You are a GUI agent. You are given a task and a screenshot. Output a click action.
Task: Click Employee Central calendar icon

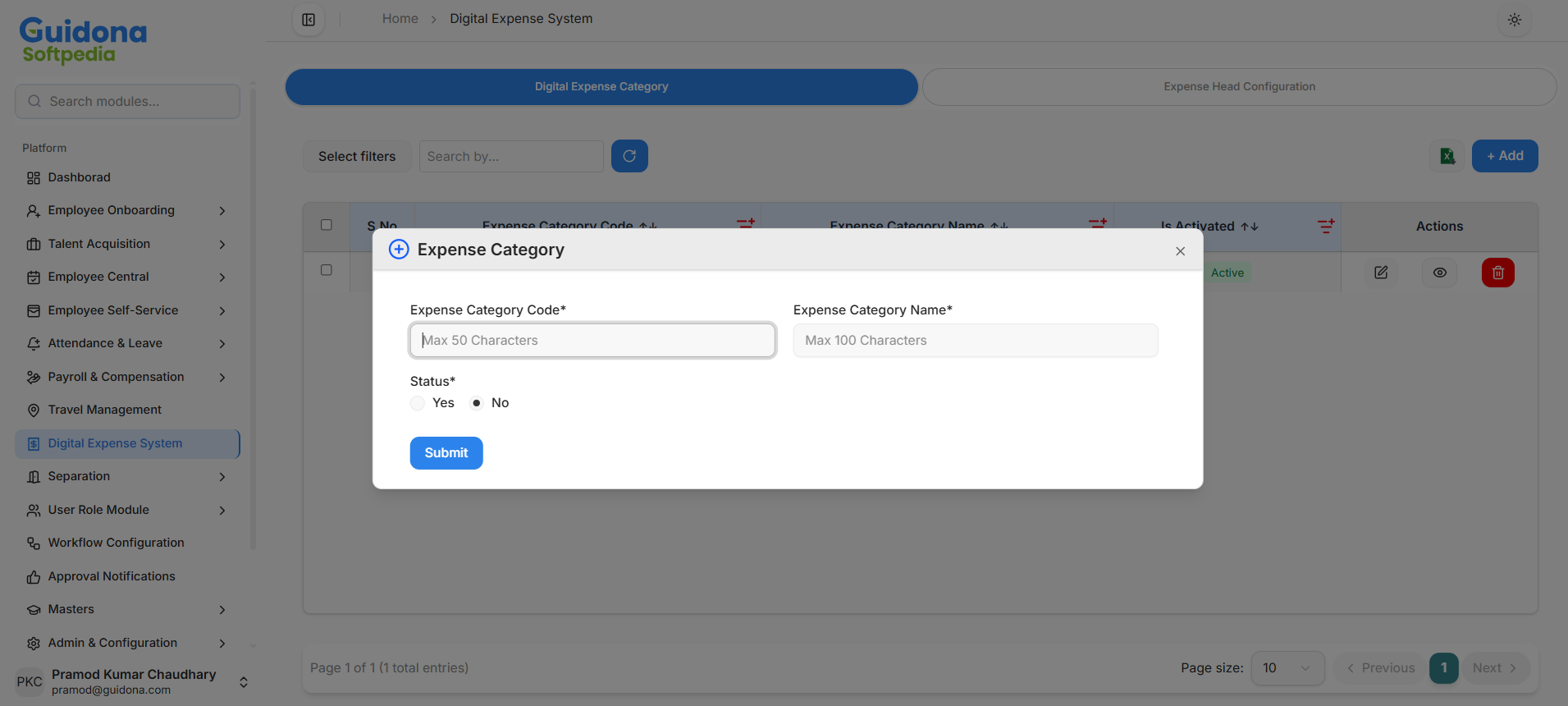tap(34, 277)
